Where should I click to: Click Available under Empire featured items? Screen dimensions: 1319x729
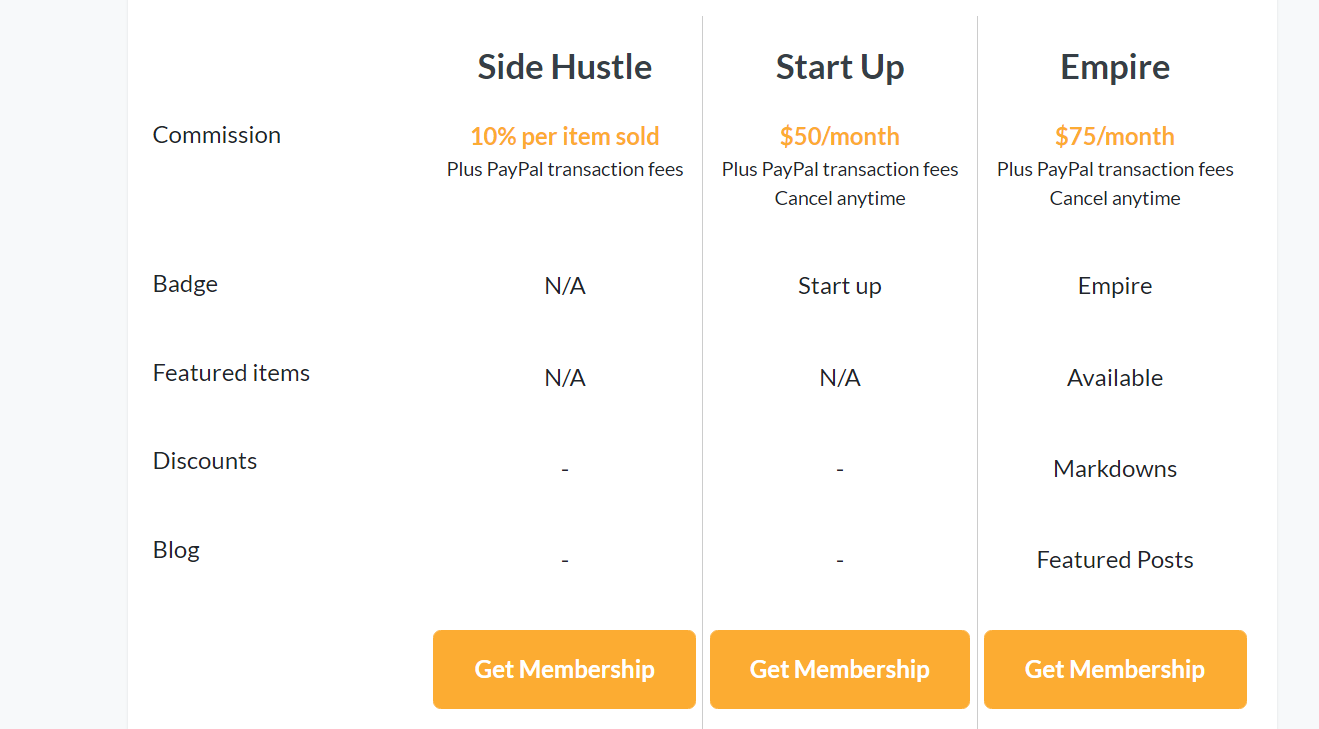(1115, 378)
